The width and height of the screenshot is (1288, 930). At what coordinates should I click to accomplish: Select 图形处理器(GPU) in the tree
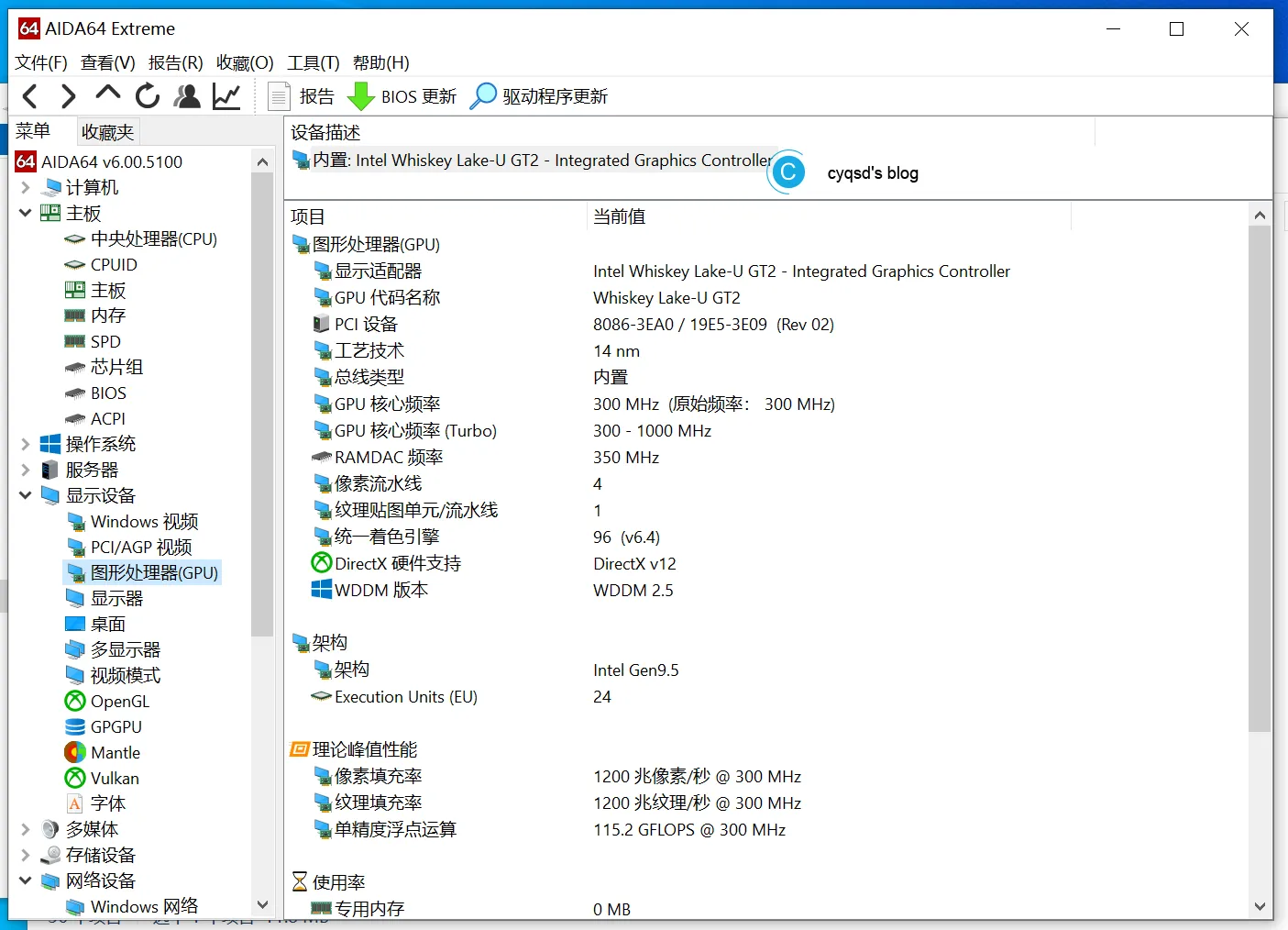(143, 572)
